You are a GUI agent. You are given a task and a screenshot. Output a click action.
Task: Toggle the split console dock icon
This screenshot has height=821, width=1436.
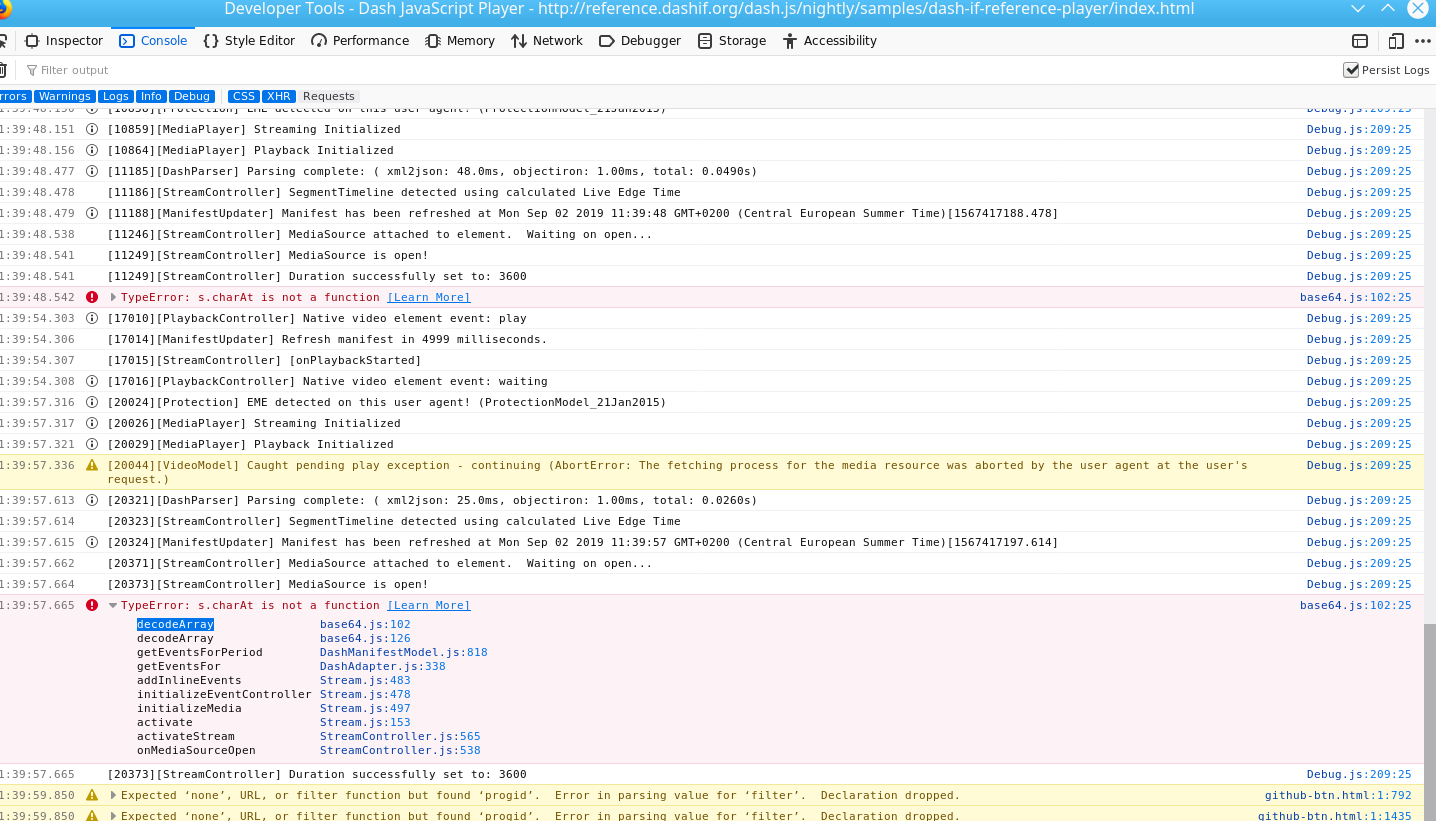point(1360,41)
